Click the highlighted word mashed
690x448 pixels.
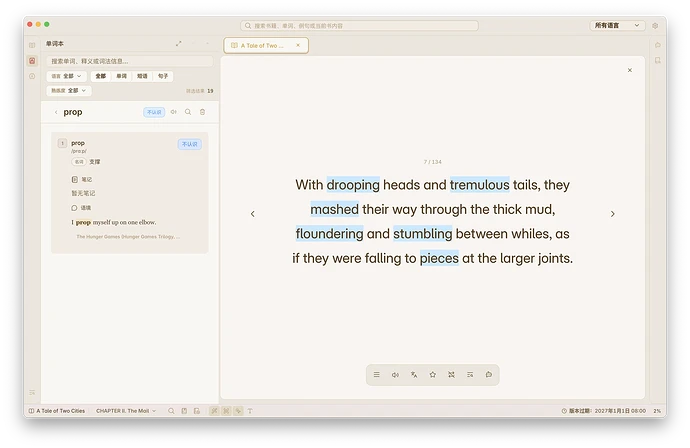click(334, 209)
